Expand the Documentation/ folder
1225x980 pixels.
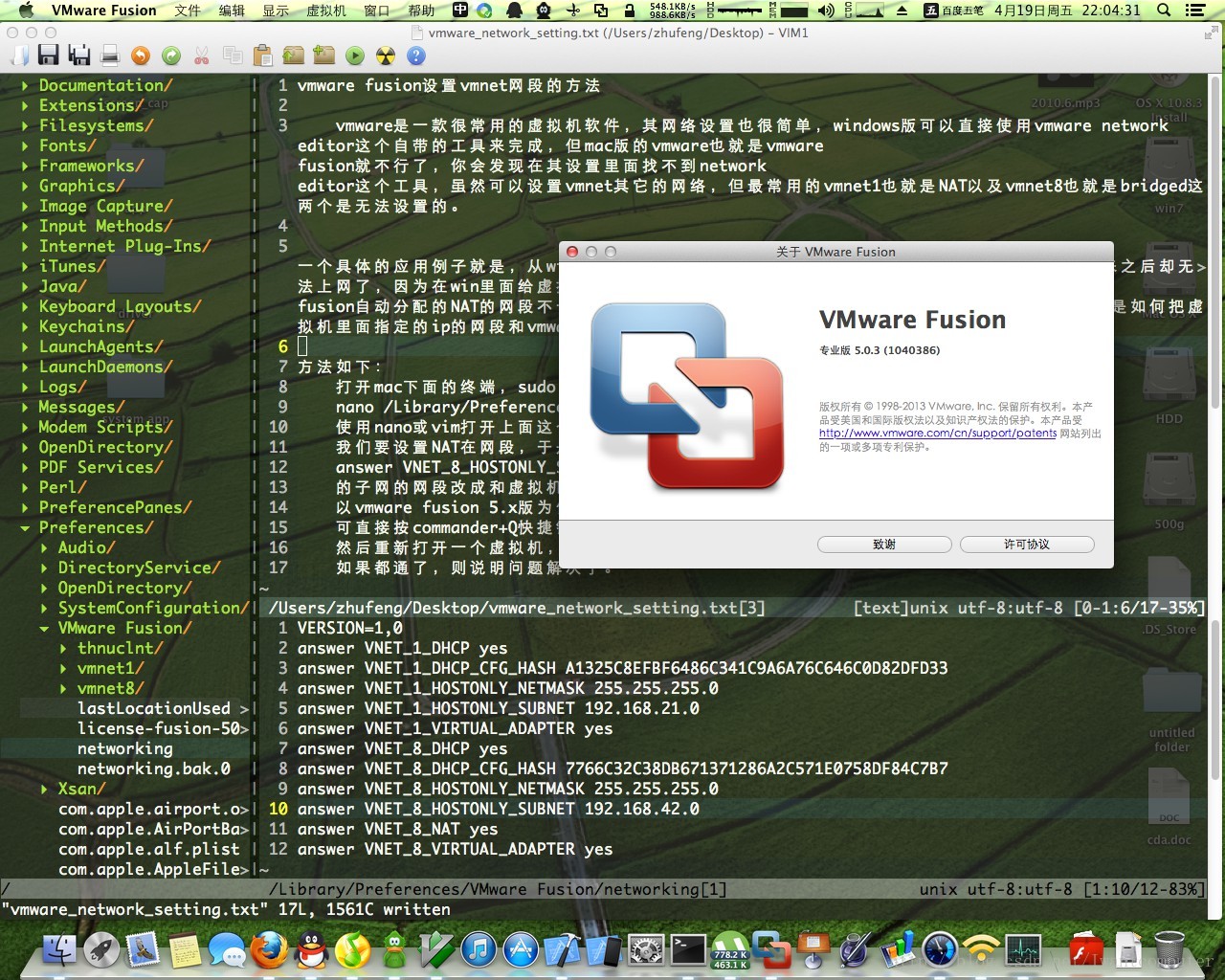(26, 85)
